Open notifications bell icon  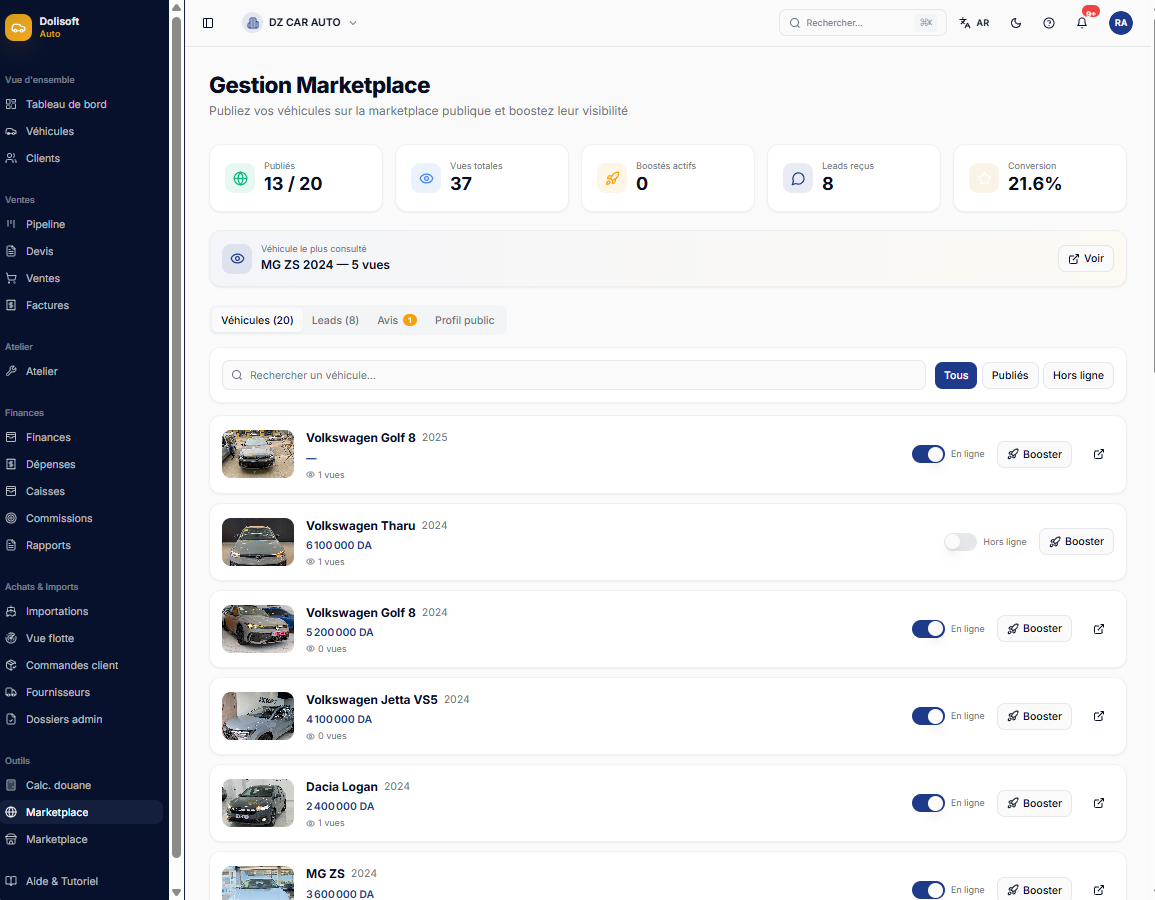tap(1082, 23)
